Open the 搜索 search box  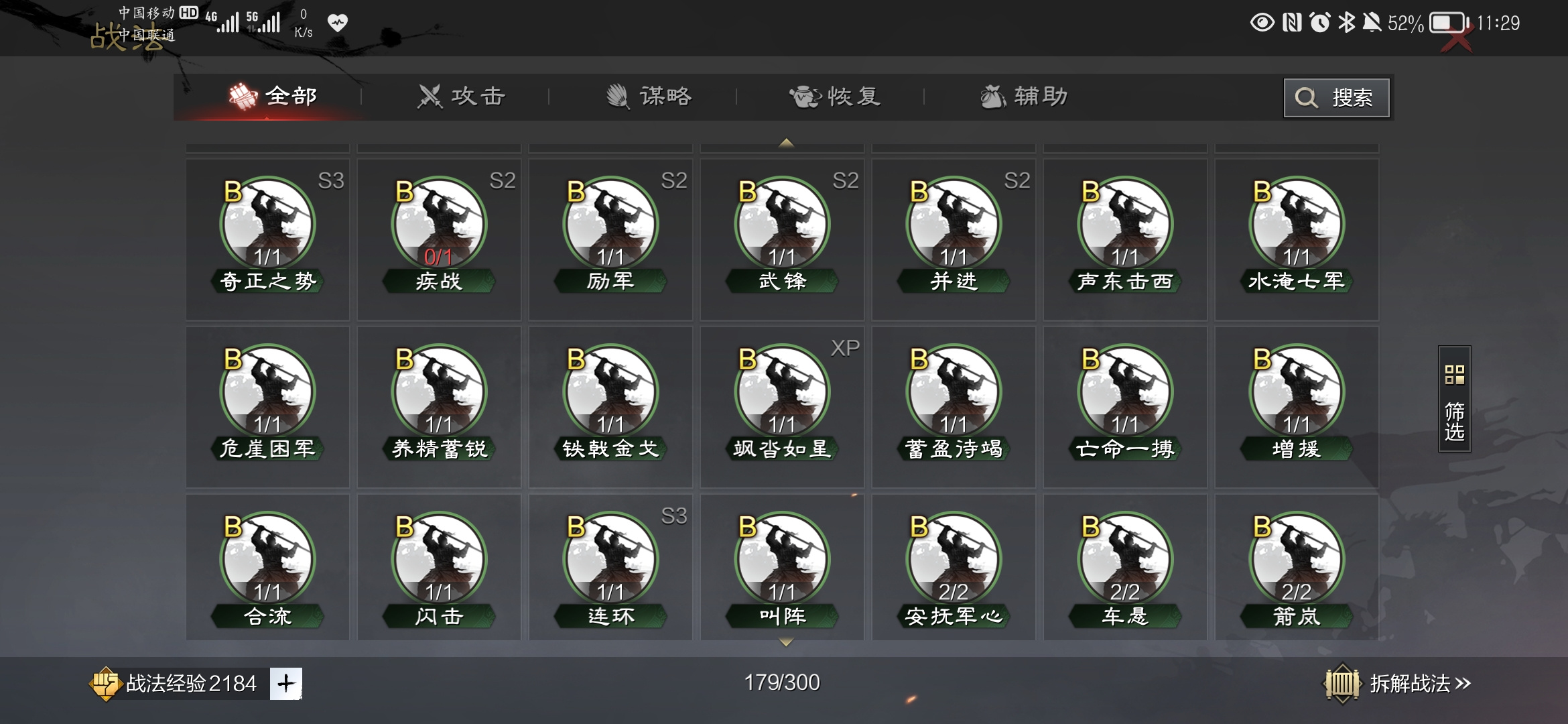coord(1336,98)
